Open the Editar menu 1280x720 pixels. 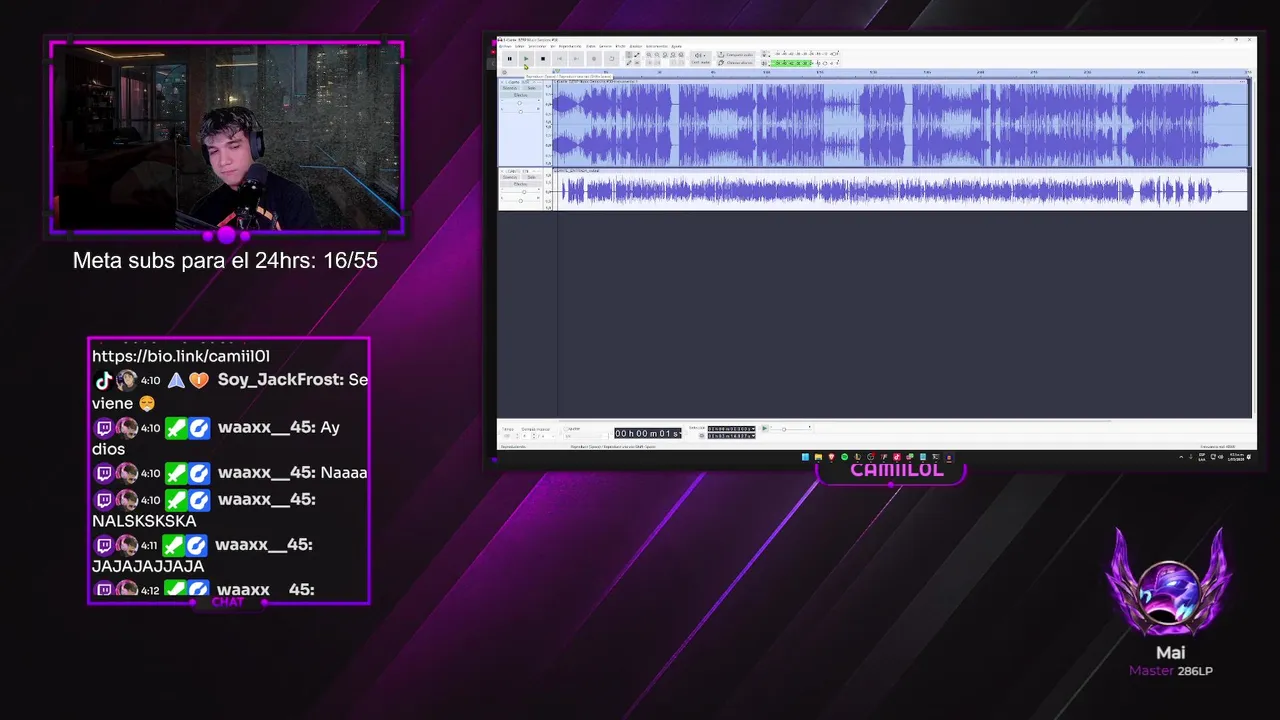[x=520, y=46]
